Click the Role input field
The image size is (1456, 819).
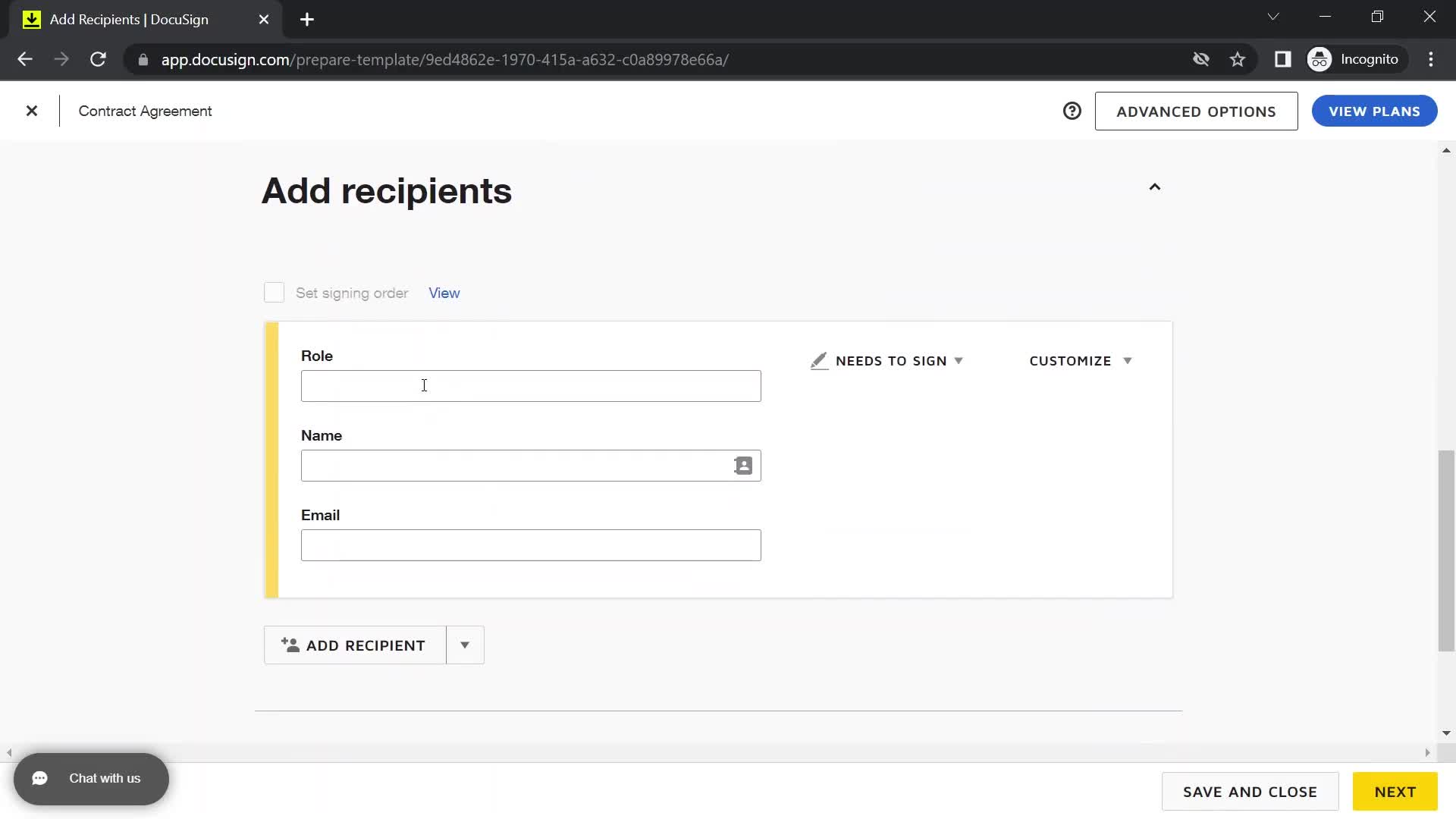coord(531,385)
